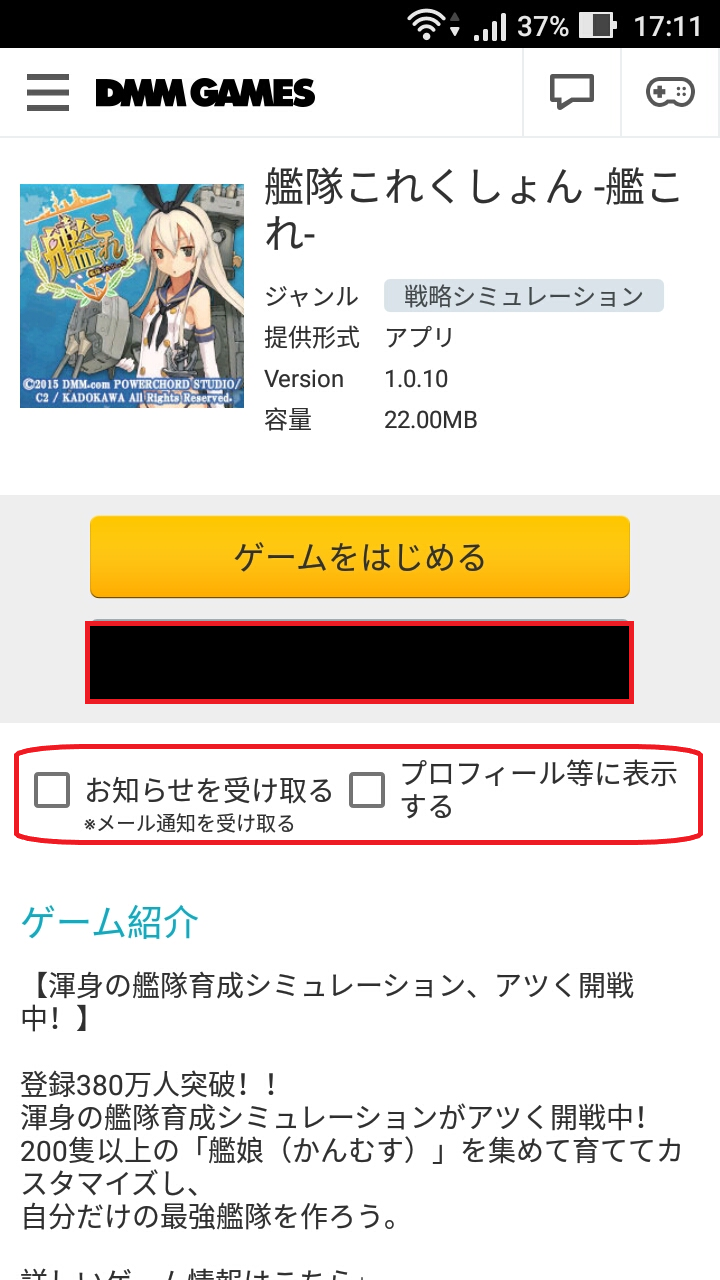Tap the お知らせを受け取る label text
The image size is (720, 1280).
point(208,790)
